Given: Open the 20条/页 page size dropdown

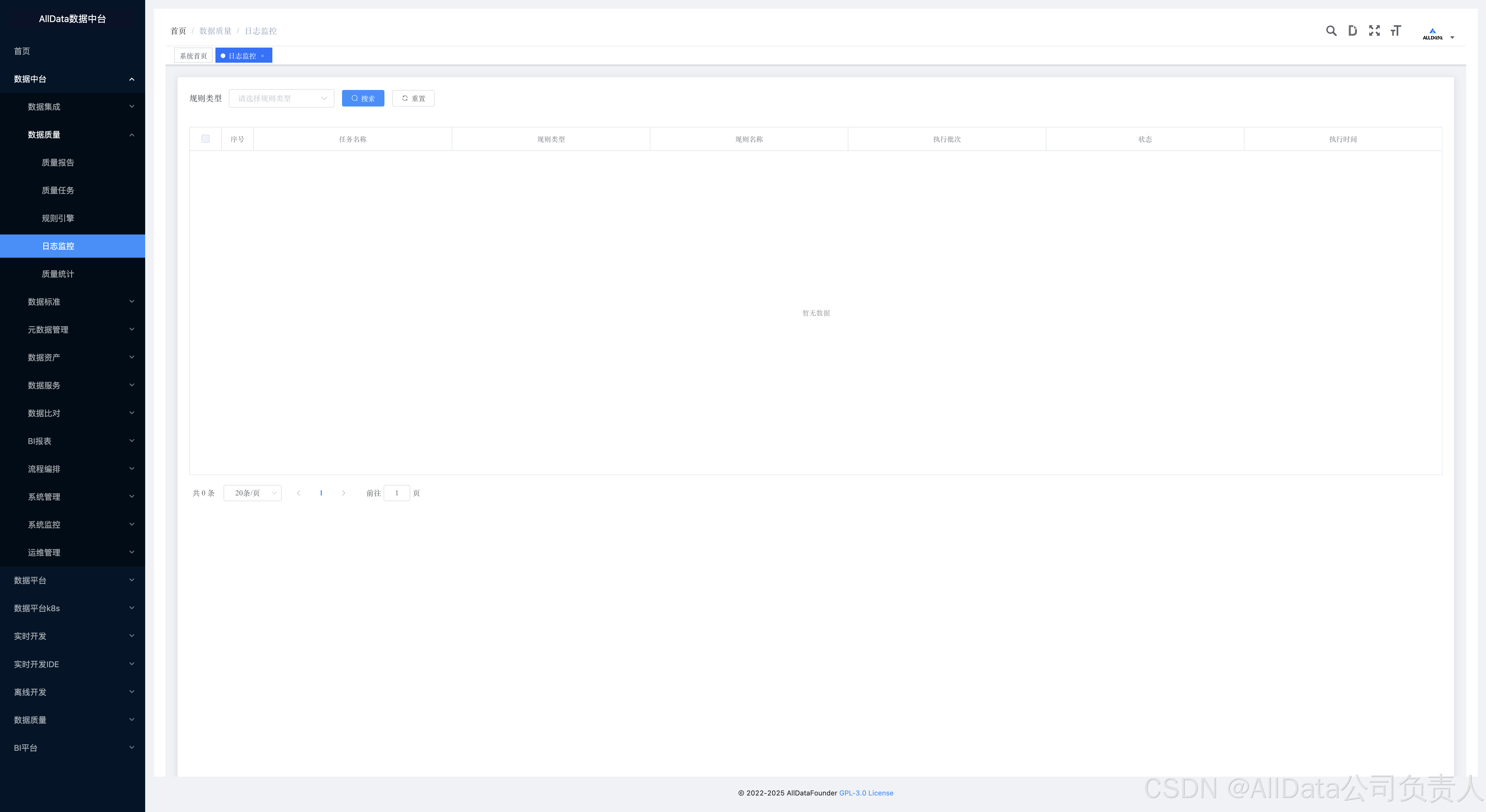Looking at the screenshot, I should tap(253, 493).
